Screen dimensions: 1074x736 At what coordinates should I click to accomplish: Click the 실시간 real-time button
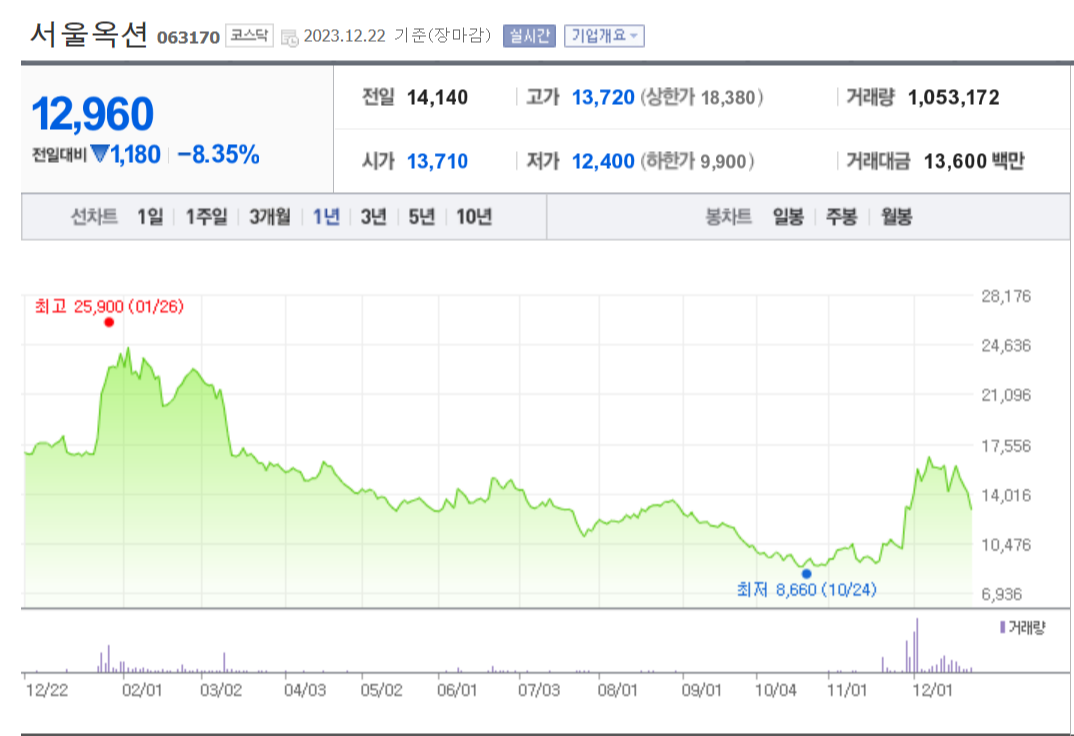[x=529, y=36]
